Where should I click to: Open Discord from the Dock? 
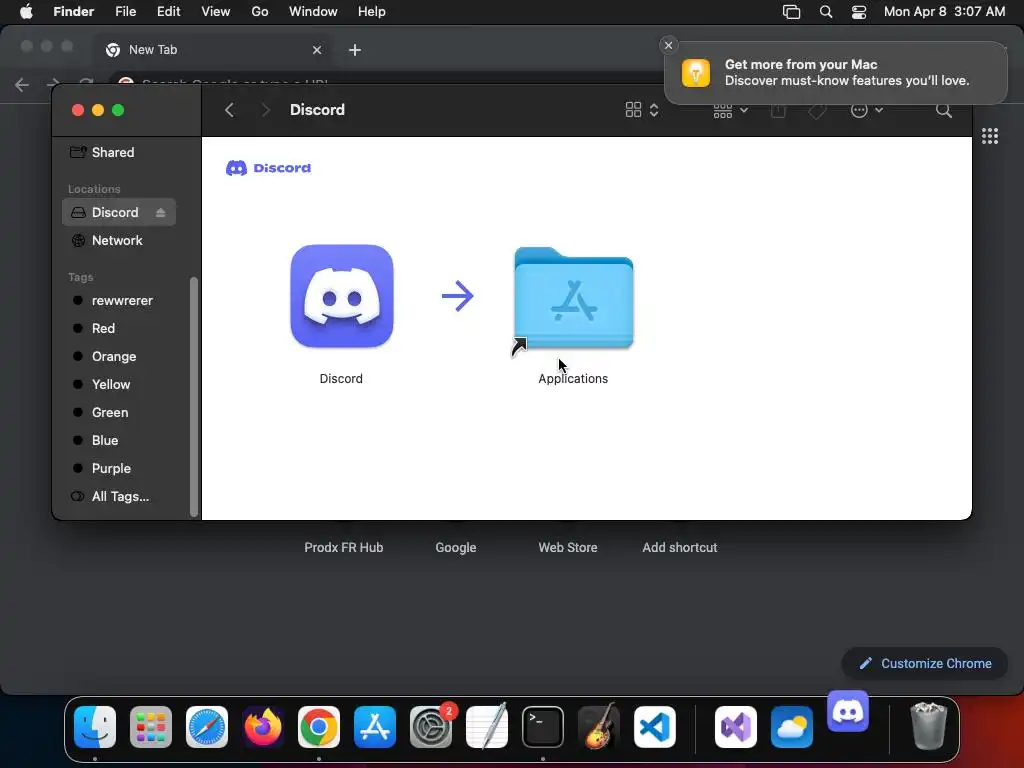(848, 712)
